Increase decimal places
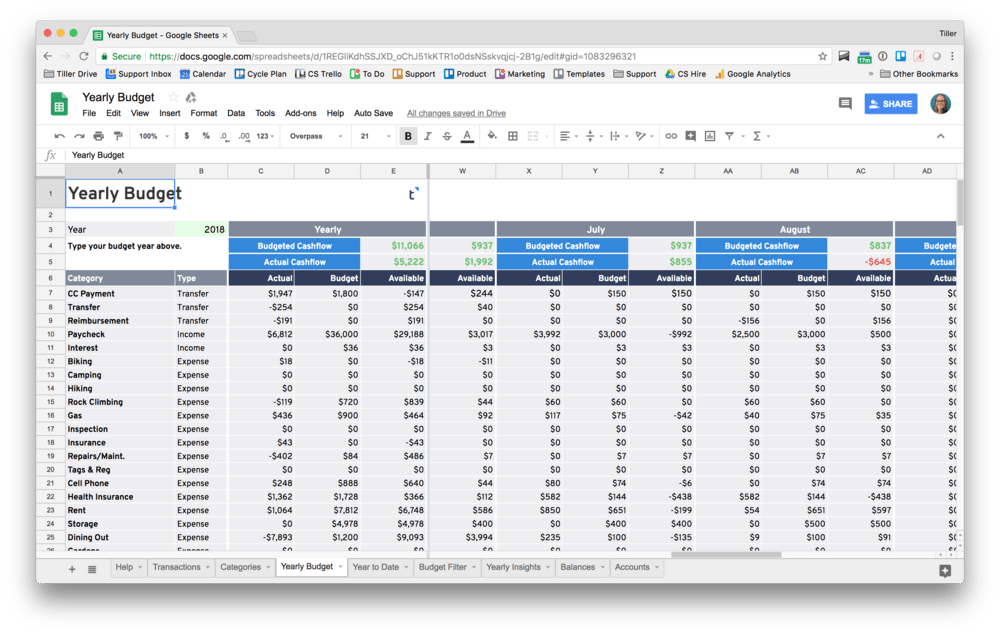Viewport: 1000px width, 635px height. pyautogui.click(x=244, y=136)
